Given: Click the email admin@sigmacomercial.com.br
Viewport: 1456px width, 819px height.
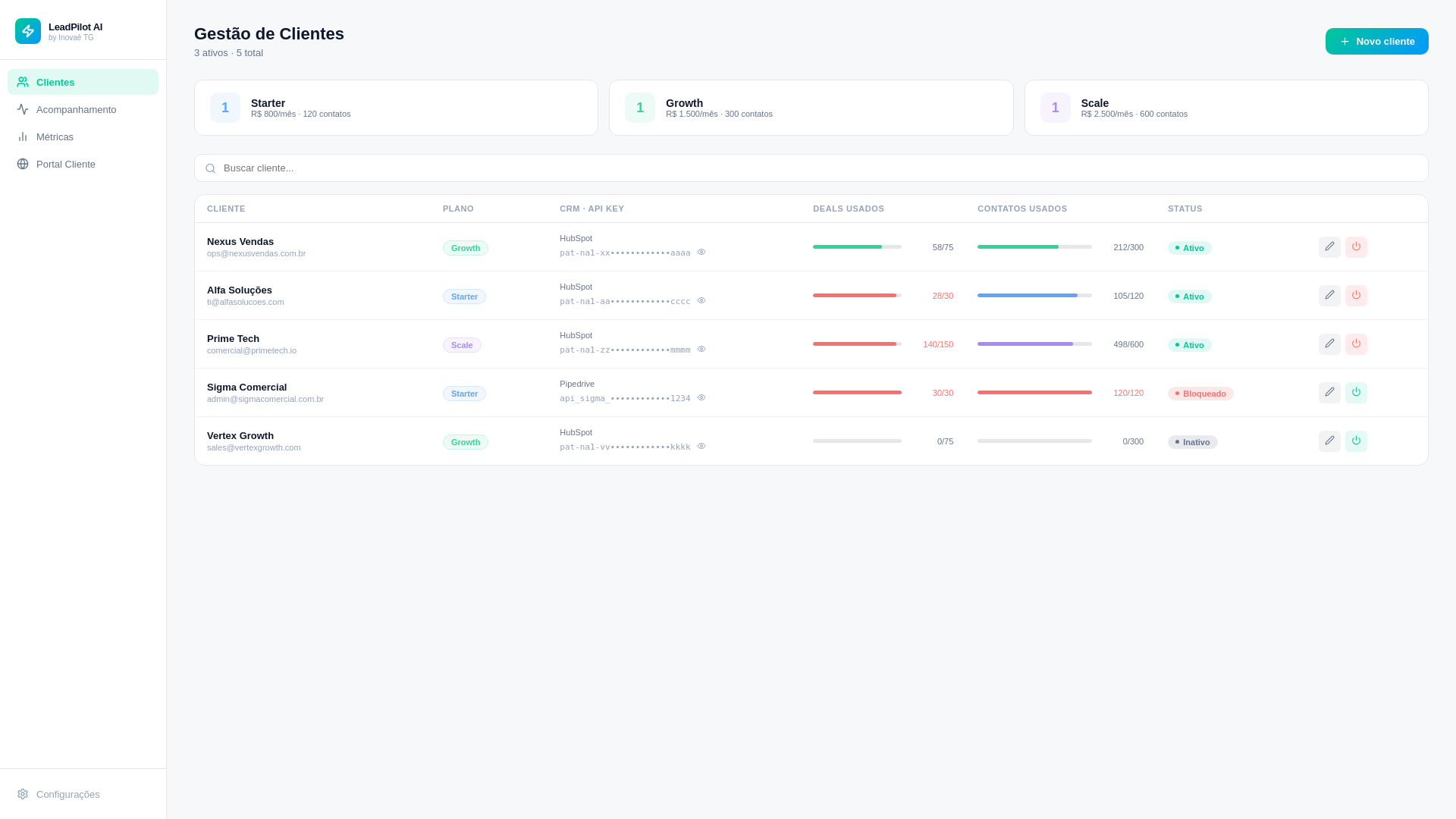Looking at the screenshot, I should (265, 399).
